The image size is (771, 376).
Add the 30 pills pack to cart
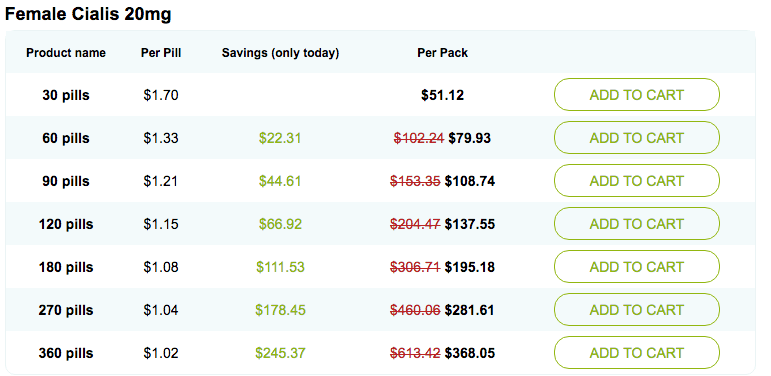pyautogui.click(x=637, y=94)
